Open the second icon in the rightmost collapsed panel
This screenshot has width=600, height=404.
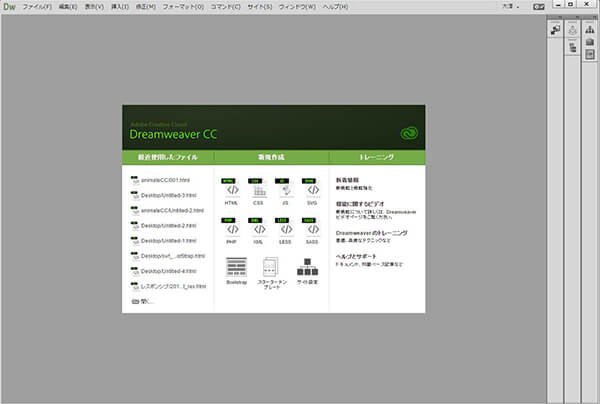(590, 42)
